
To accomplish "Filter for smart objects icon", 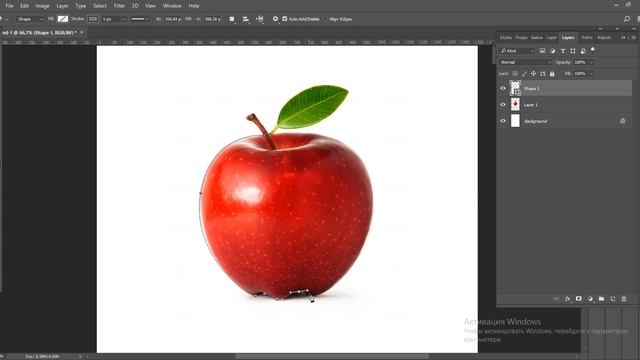I will tap(583, 51).
